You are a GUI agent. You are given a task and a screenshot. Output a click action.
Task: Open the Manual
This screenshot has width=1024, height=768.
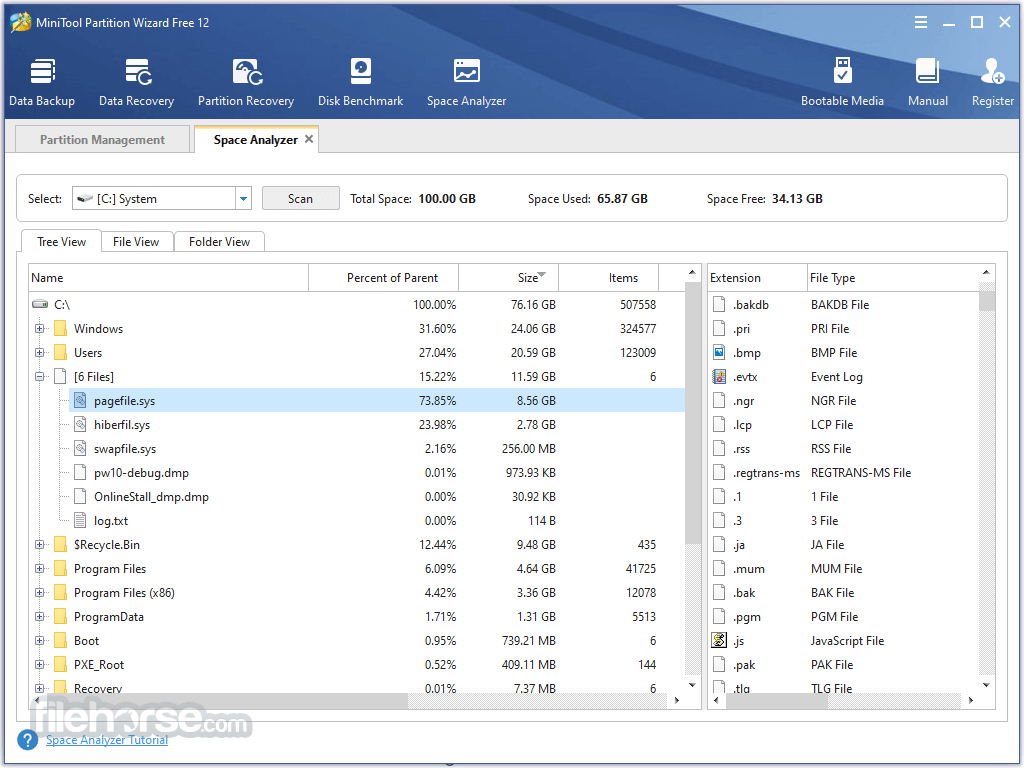pyautogui.click(x=927, y=83)
